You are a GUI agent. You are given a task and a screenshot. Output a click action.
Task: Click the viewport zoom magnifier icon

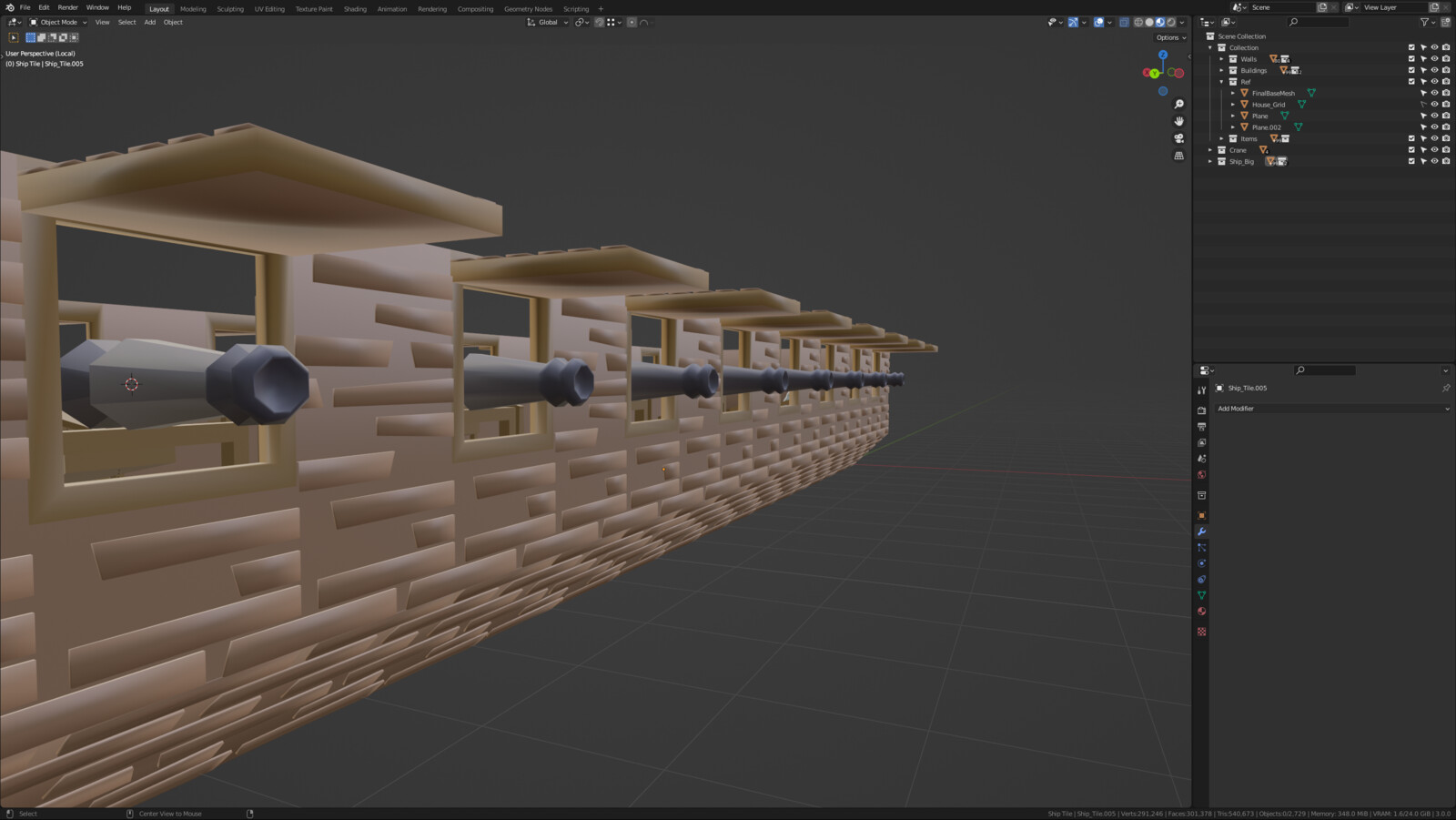pos(1178,104)
